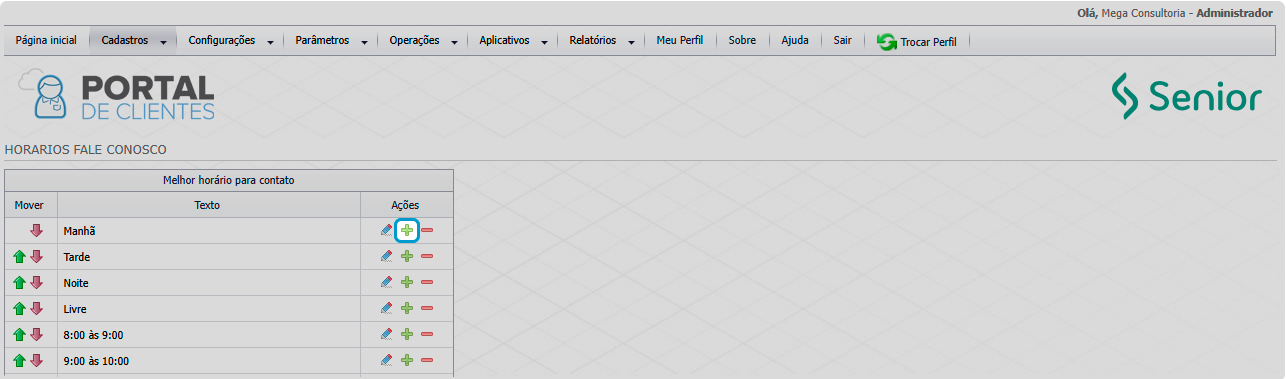Click the Mover column header
The image size is (1286, 379).
click(x=31, y=205)
